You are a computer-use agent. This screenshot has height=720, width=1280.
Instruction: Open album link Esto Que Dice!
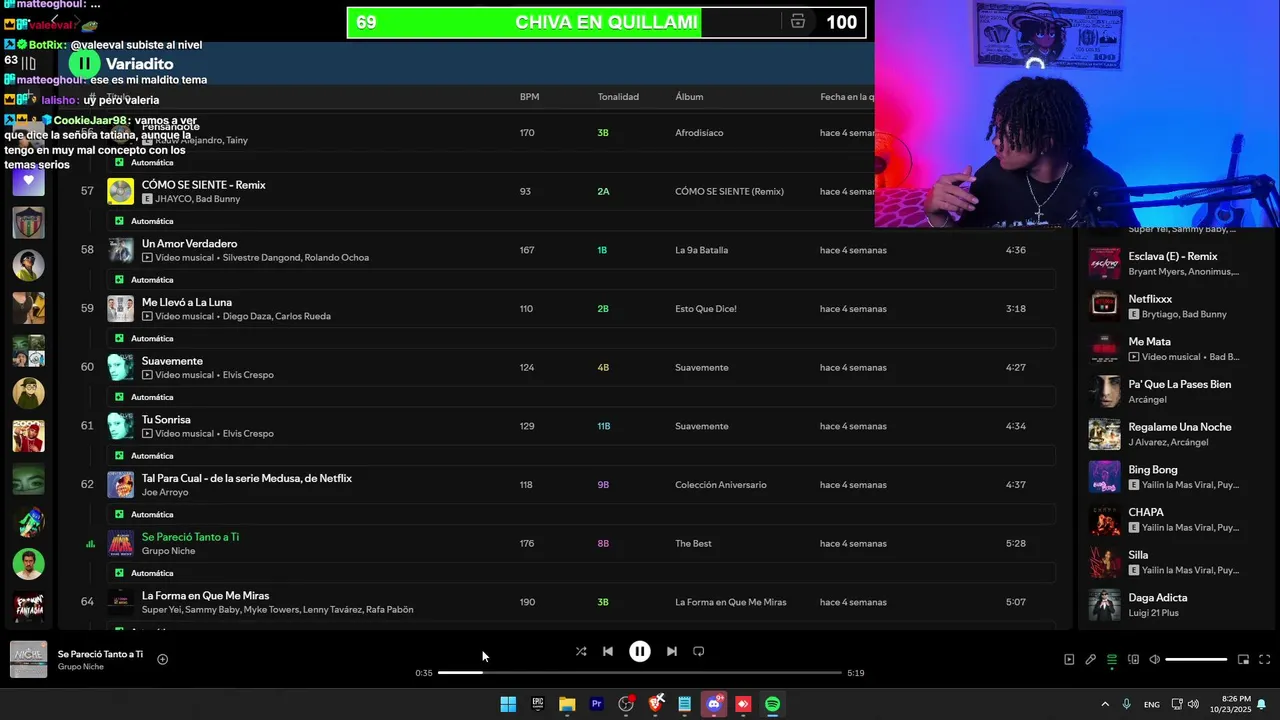706,309
